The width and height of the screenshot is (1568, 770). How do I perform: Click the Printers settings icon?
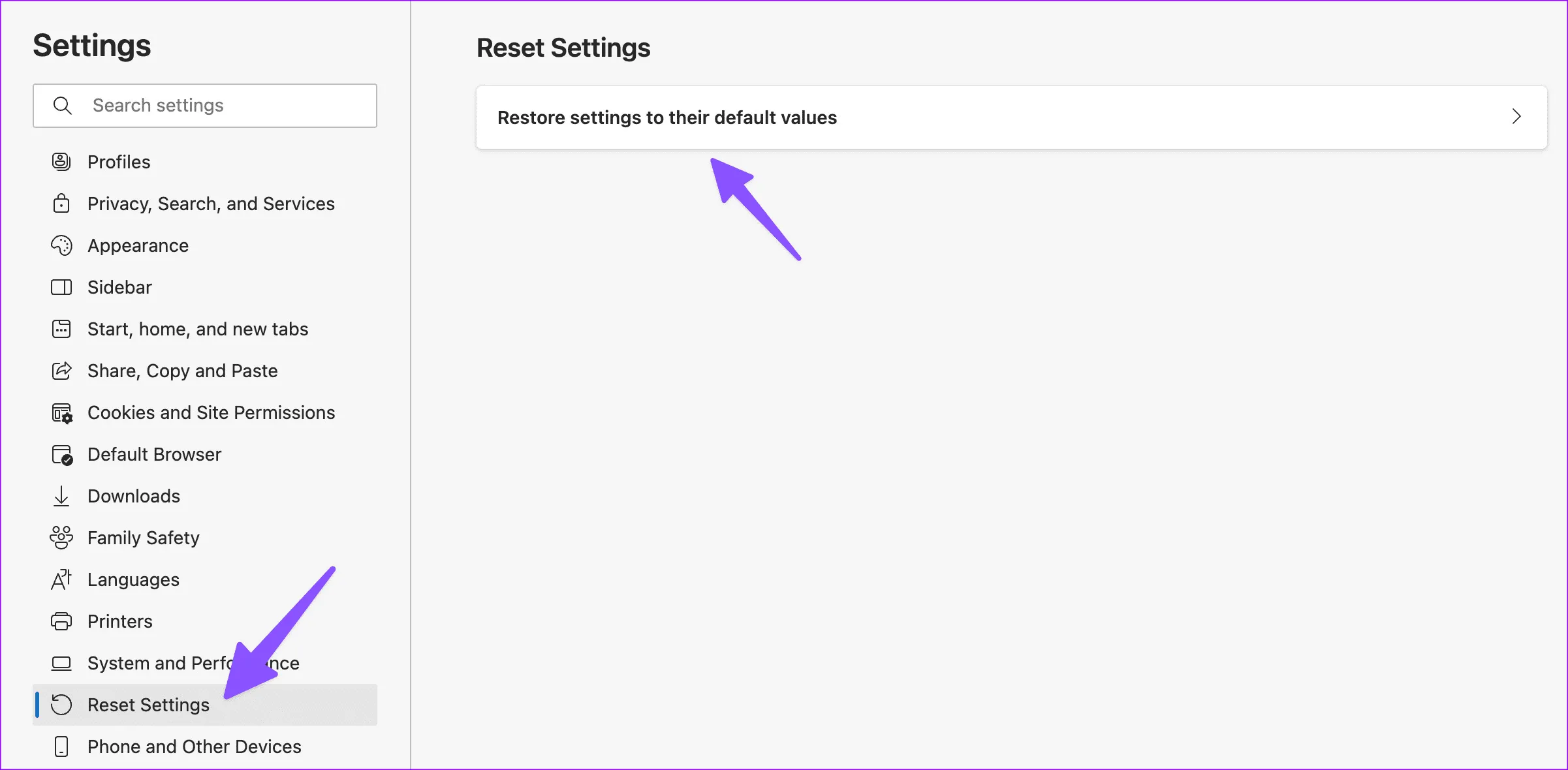tap(62, 621)
